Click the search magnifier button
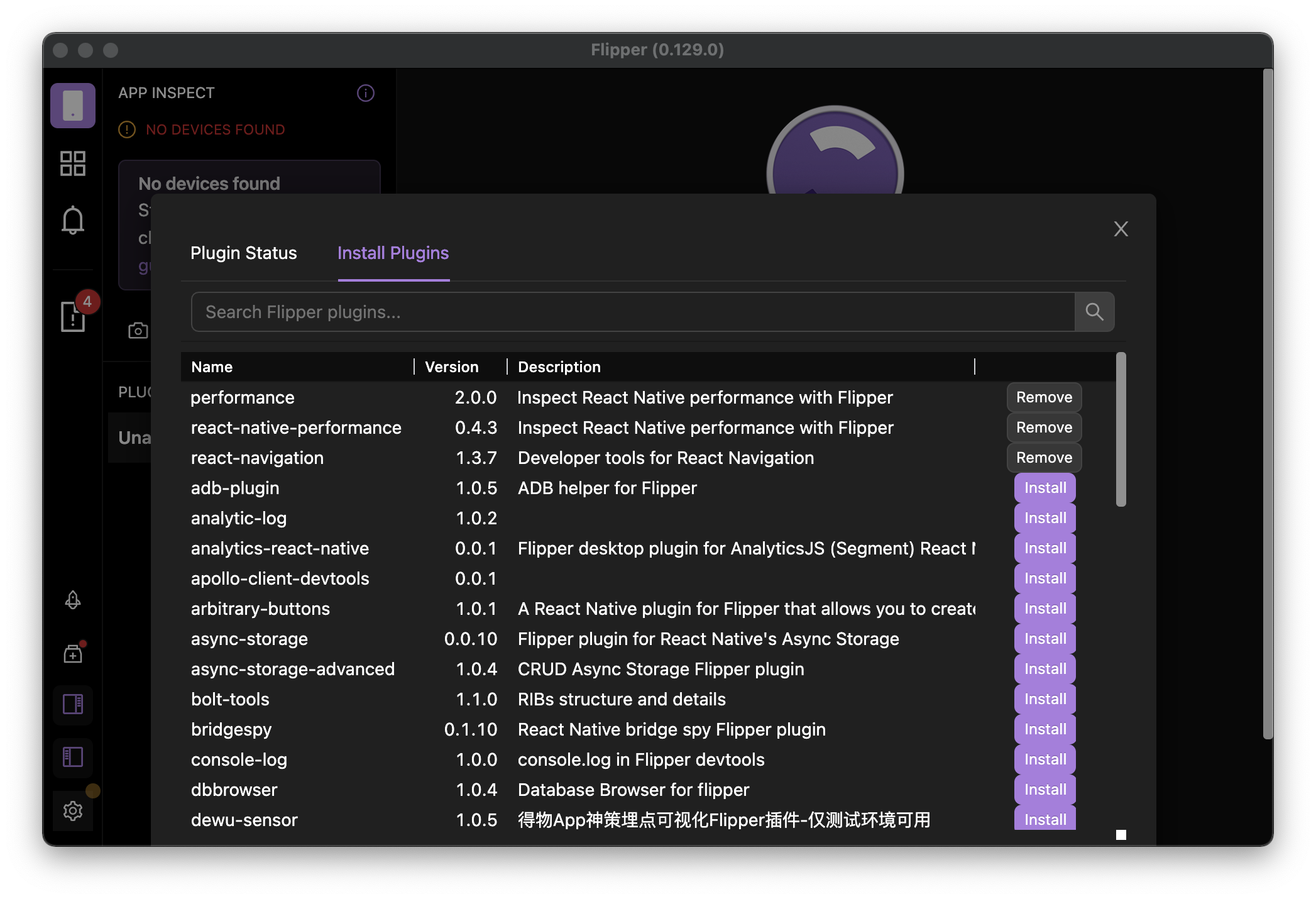Screen dimensions: 1316x899 pyautogui.click(x=1094, y=312)
